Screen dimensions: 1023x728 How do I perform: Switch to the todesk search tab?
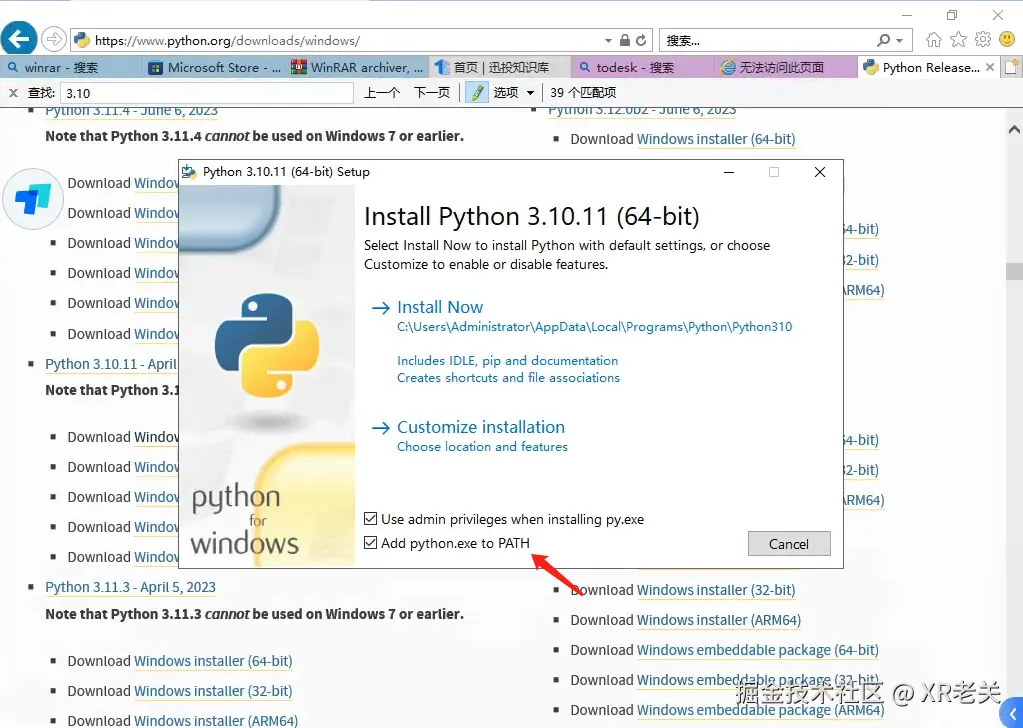point(643,67)
